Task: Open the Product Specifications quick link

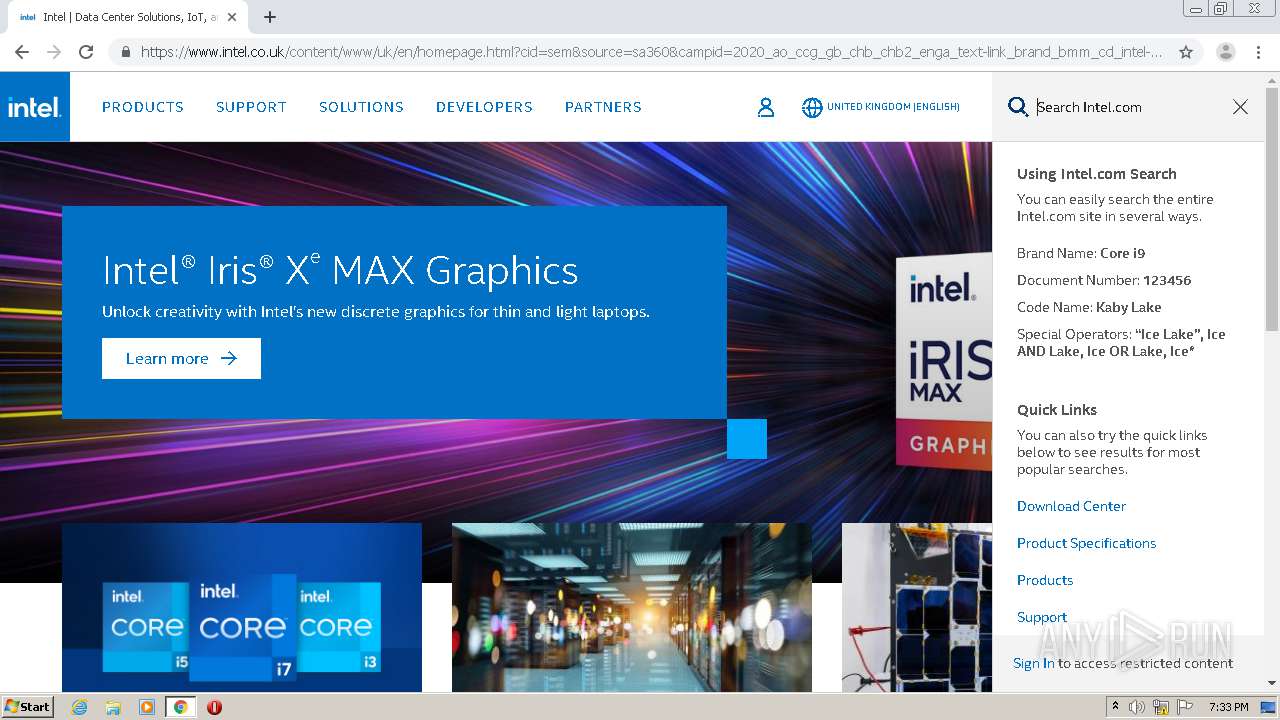Action: [x=1086, y=543]
